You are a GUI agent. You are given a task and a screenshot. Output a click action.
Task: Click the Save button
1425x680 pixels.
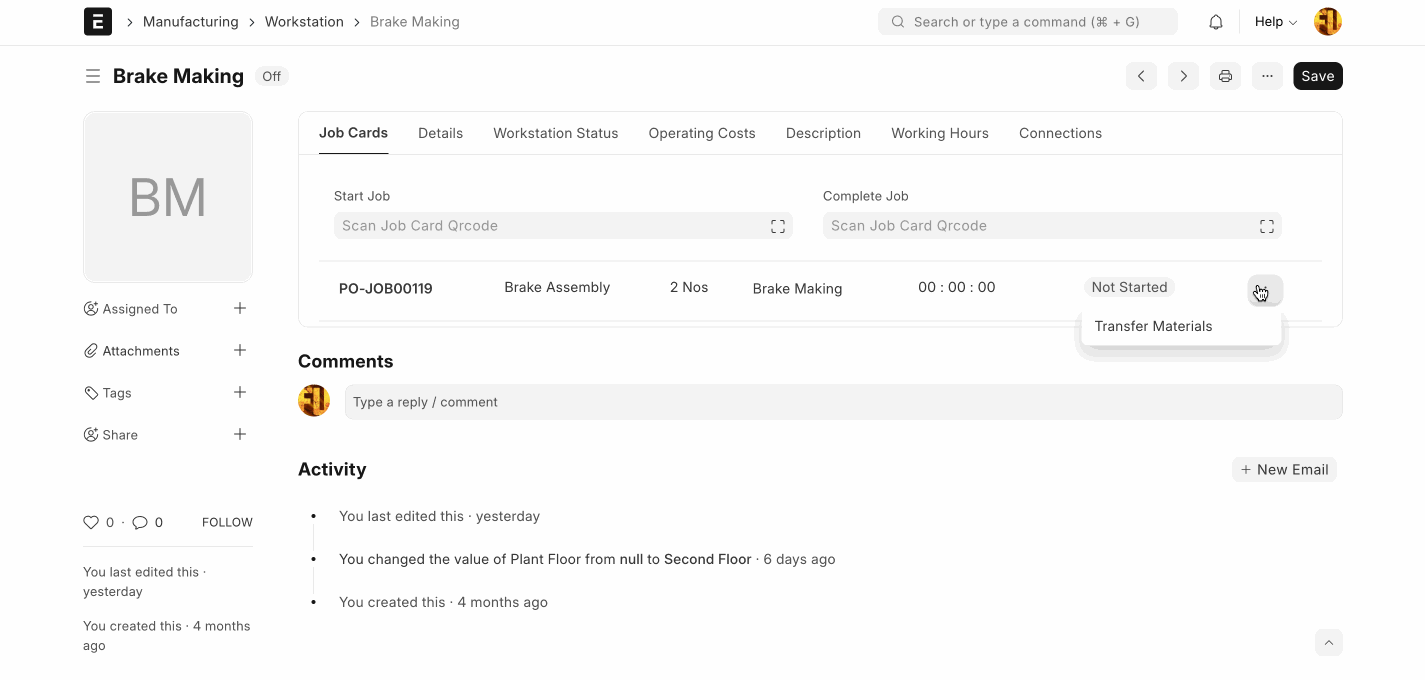(1317, 76)
